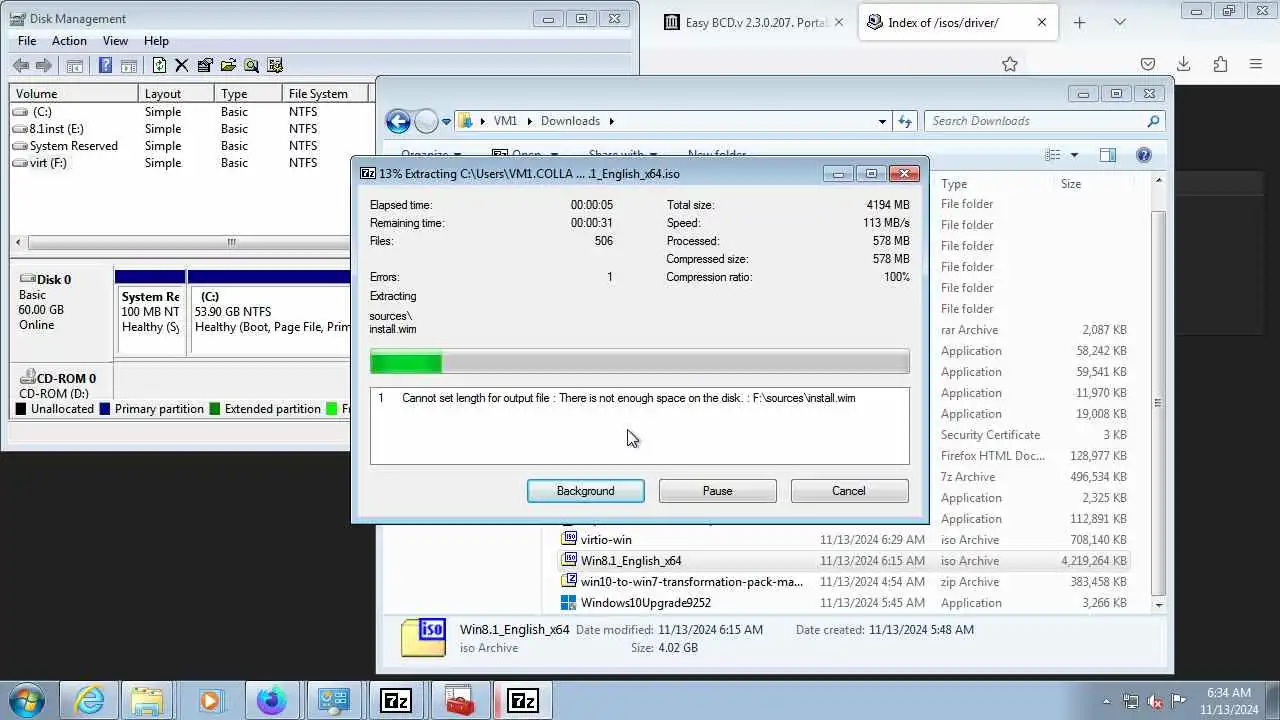Click the Refresh icon in Disk Management toolbar
Image resolution: width=1280 pixels, height=720 pixels.
tap(159, 66)
